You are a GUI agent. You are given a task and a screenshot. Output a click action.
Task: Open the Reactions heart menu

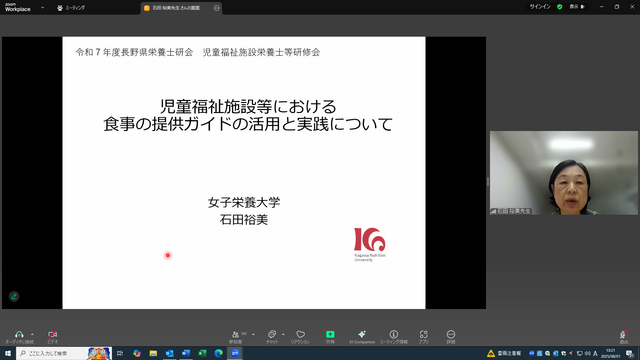[300, 337]
